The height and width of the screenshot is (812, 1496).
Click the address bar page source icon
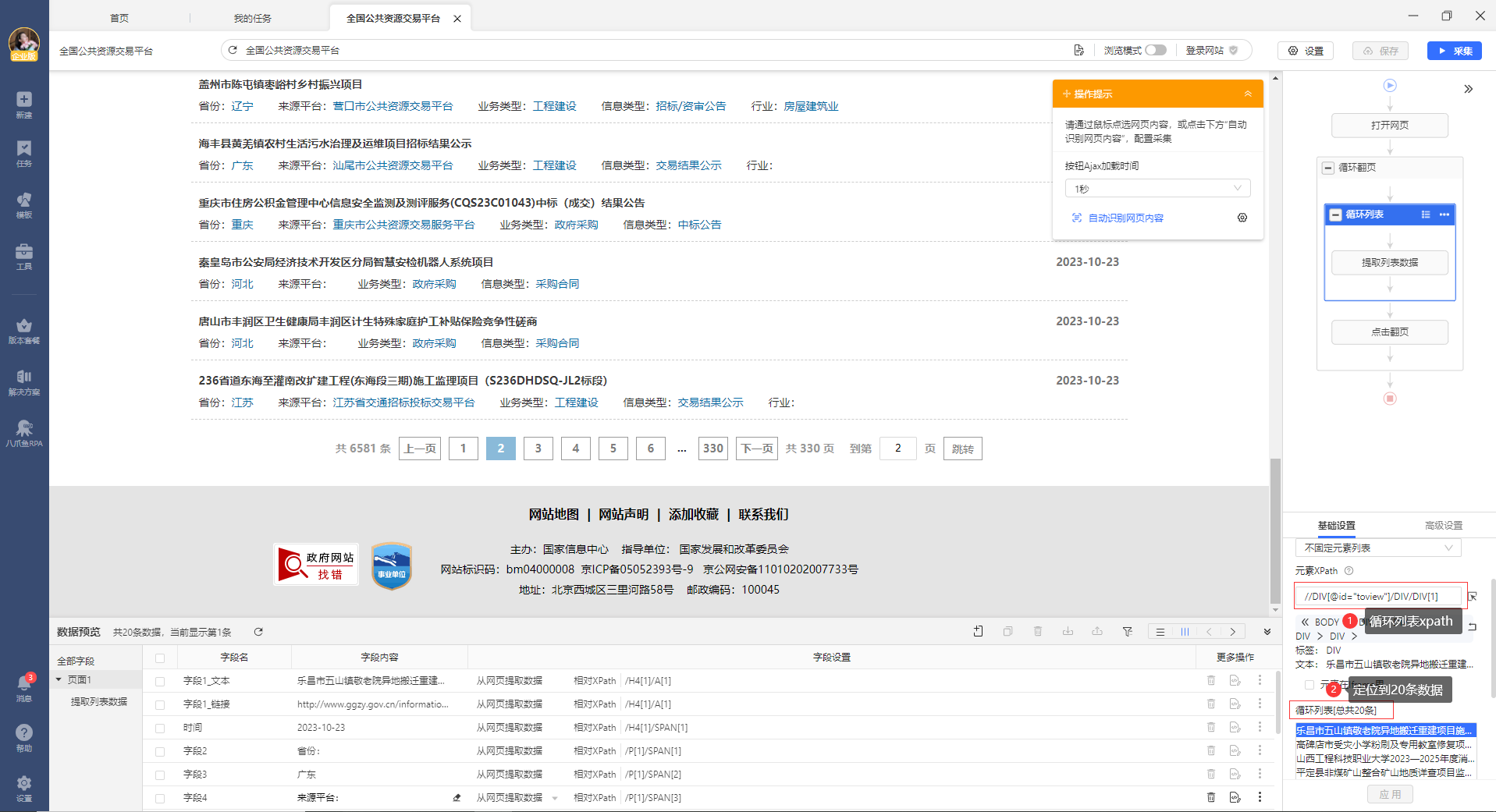(x=1079, y=50)
